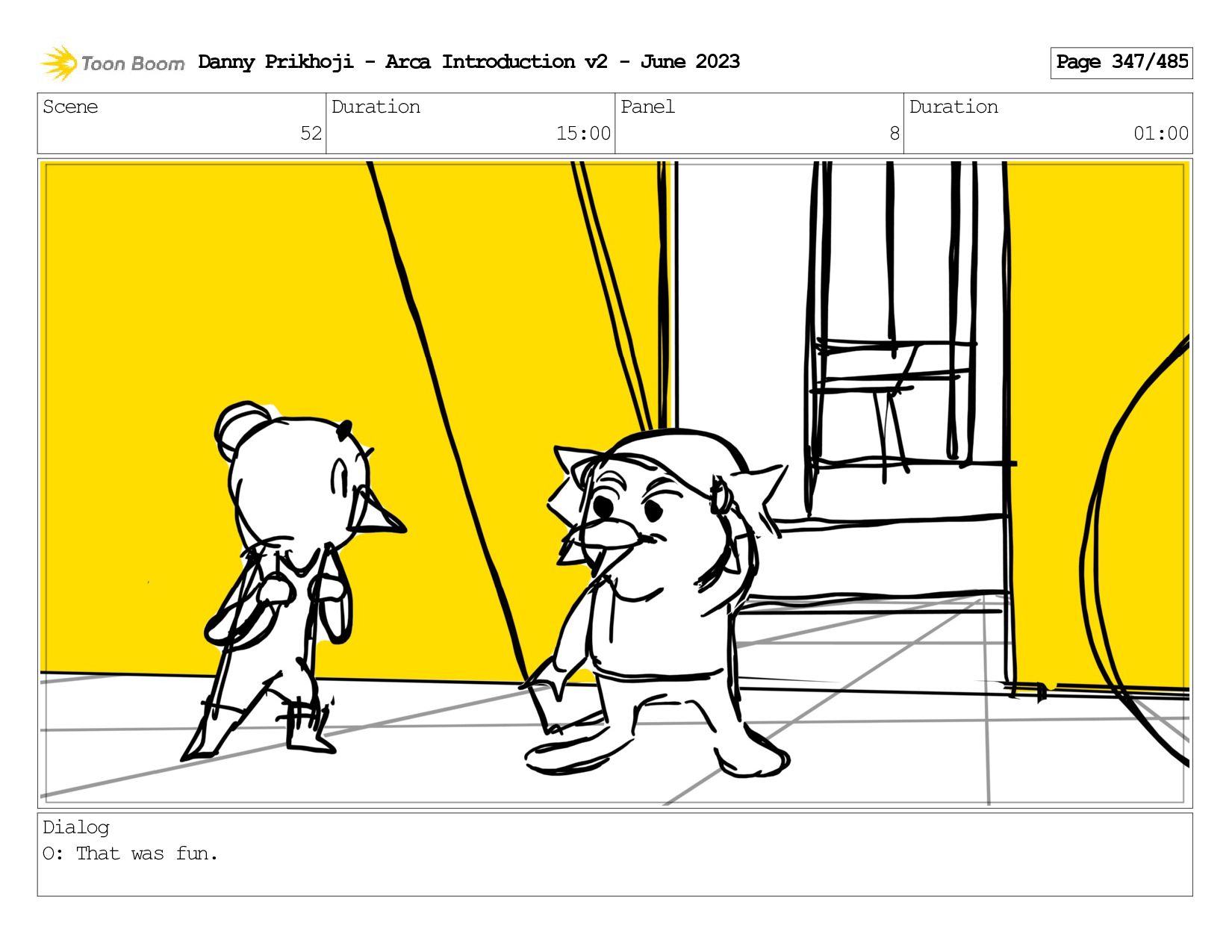The height and width of the screenshot is (952, 1232).
Task: Select the panel duration value '01:00'
Action: [1161, 134]
